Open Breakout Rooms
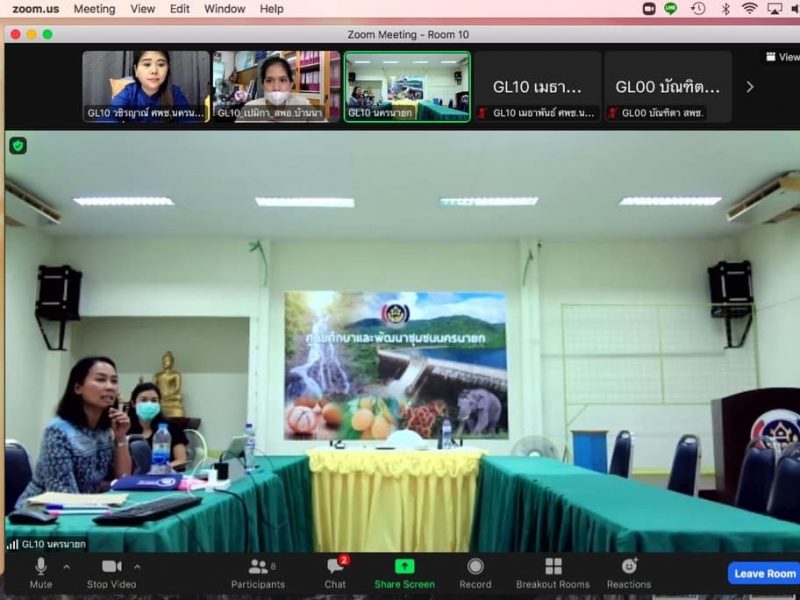 click(x=553, y=572)
